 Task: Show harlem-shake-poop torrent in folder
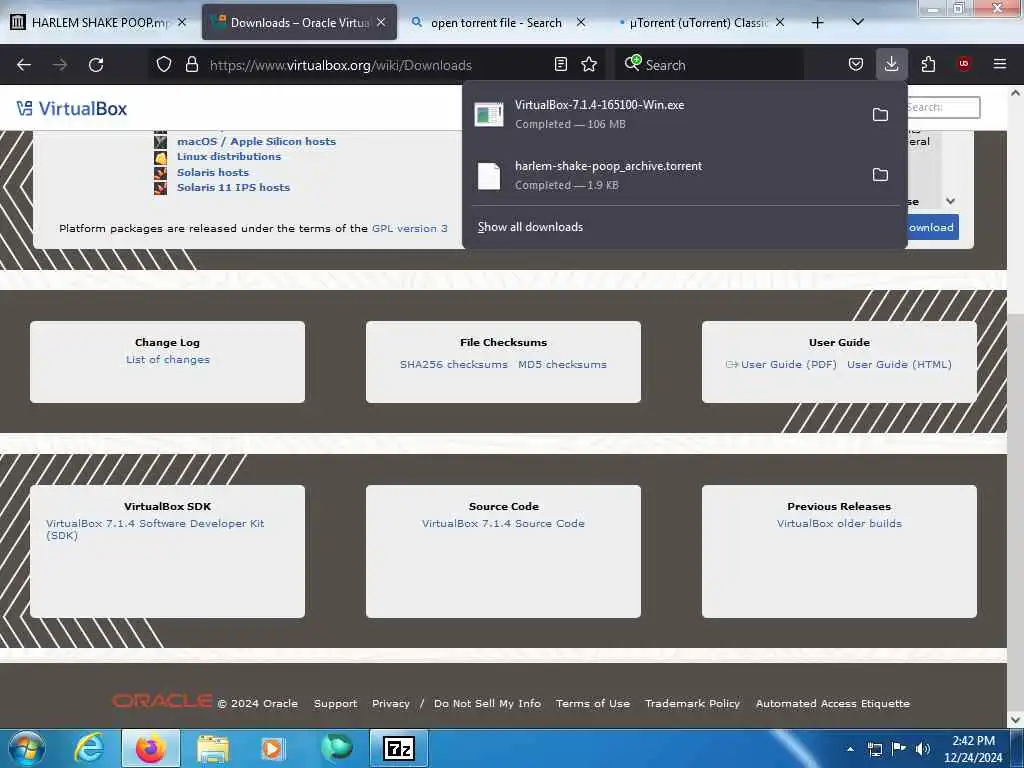(880, 174)
